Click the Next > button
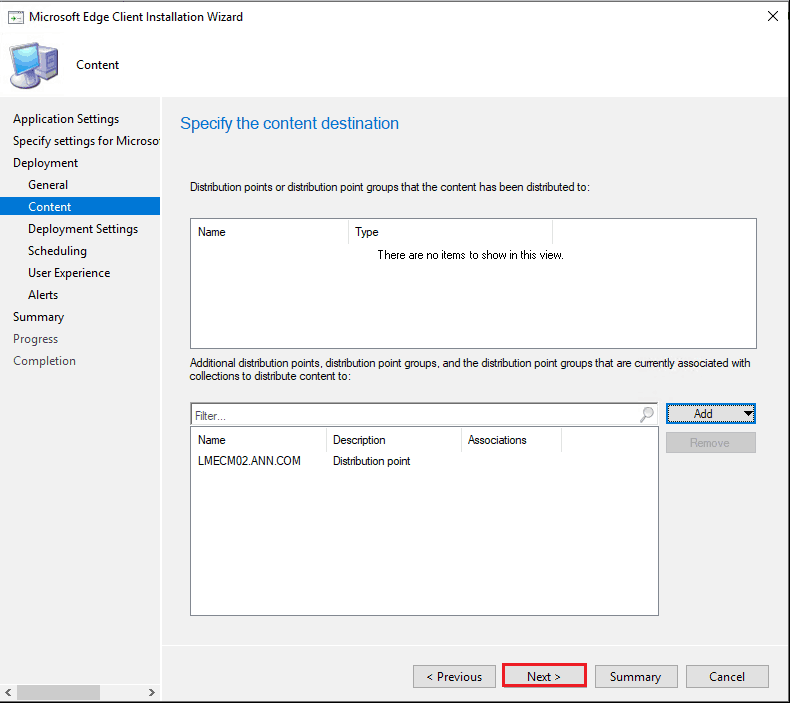This screenshot has height=703, width=790. coord(544,676)
